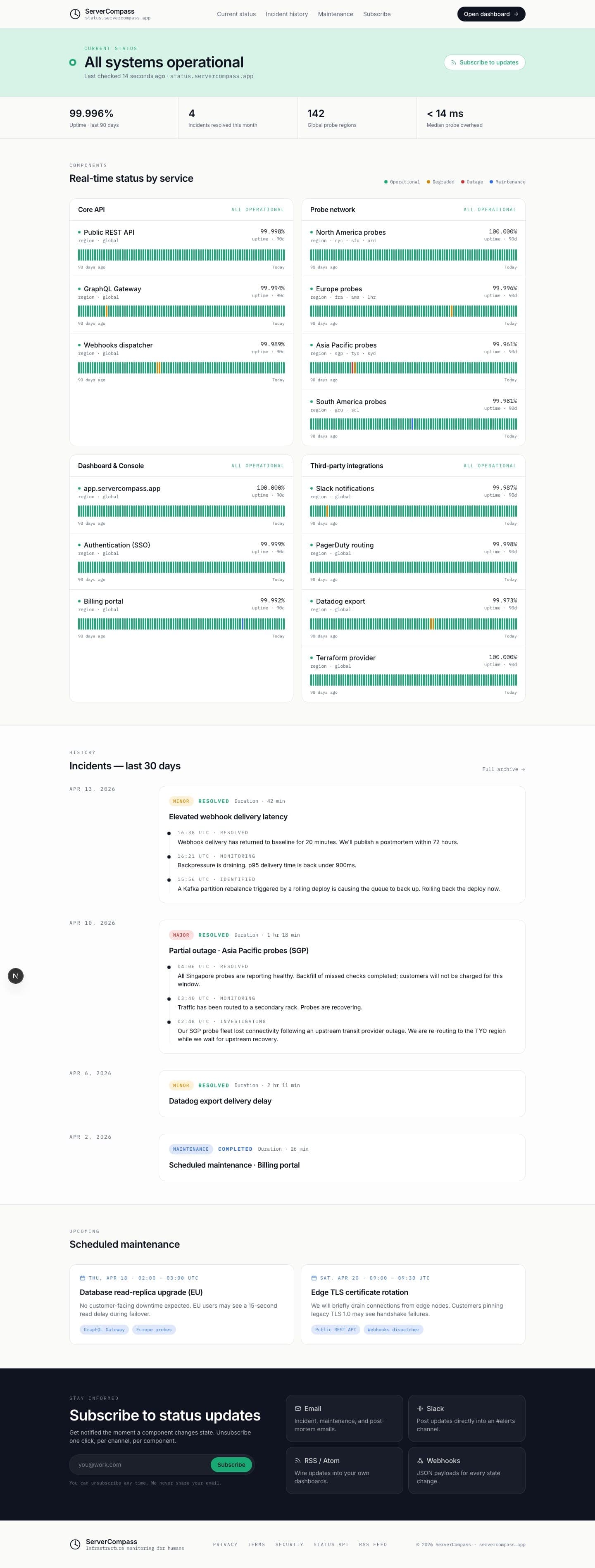Click the calendar icon on Database read-replica maintenance

83,1278
